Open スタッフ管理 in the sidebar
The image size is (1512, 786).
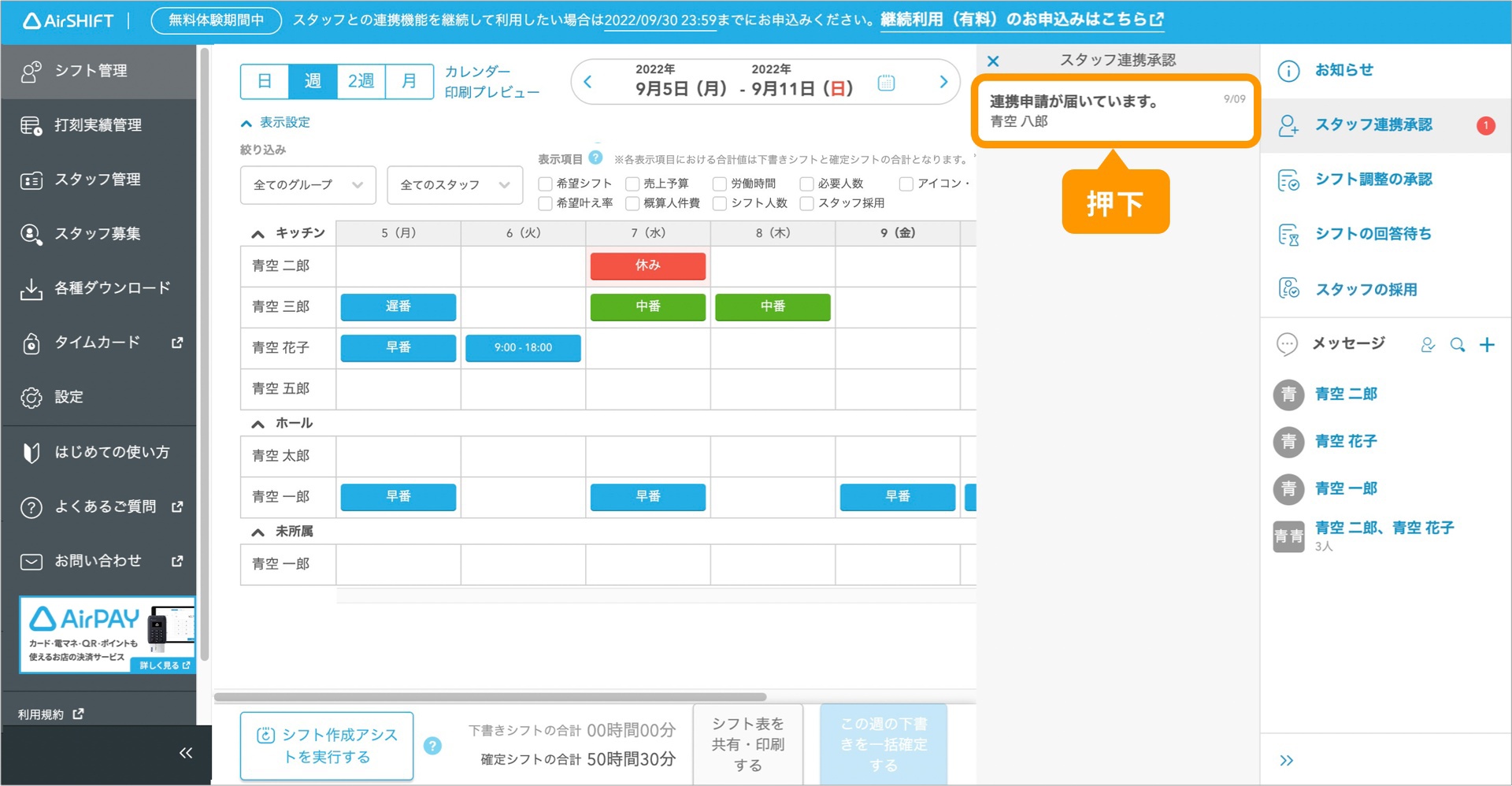(98, 180)
